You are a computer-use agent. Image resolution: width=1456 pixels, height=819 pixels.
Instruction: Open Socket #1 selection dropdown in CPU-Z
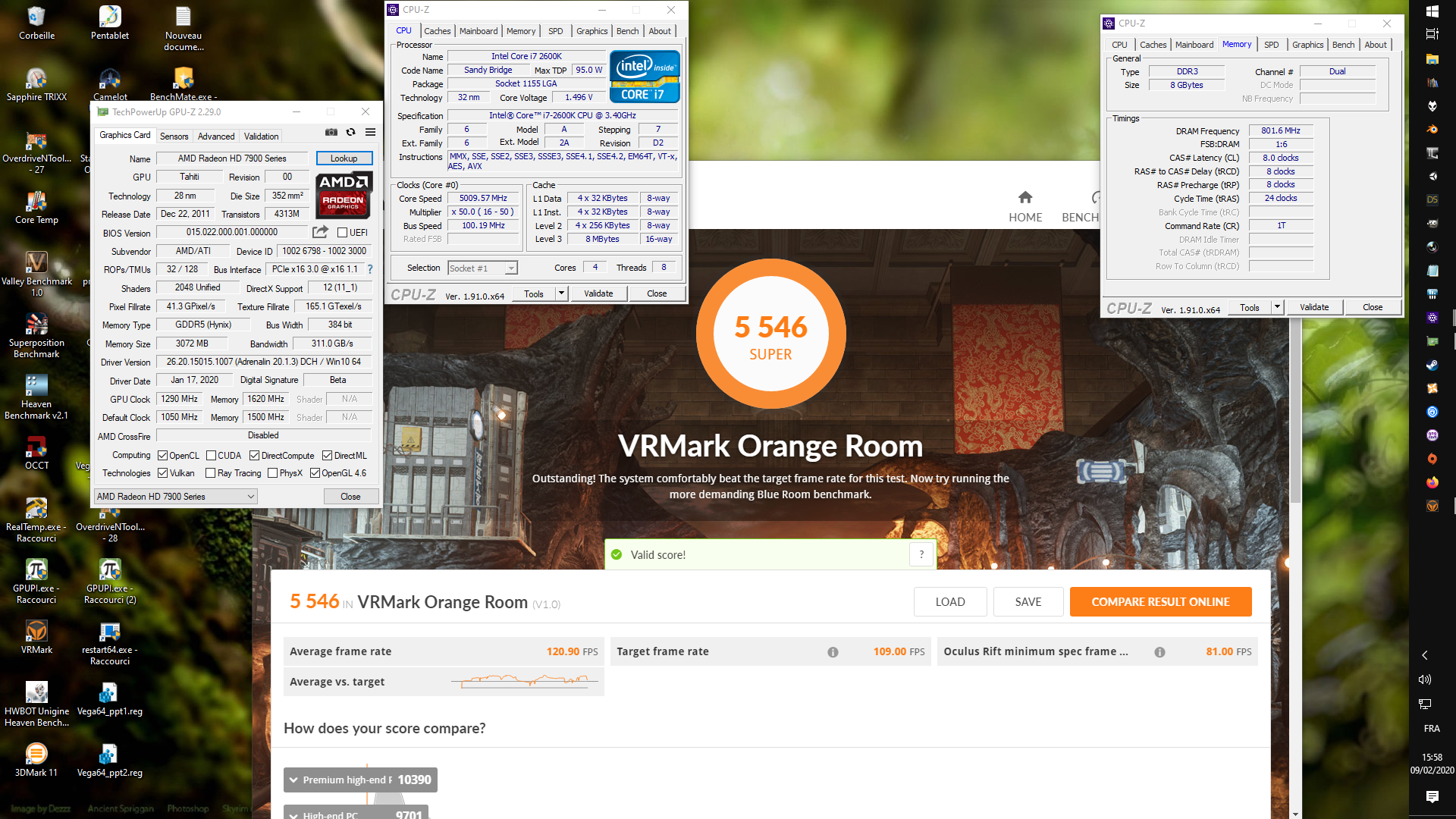pos(482,268)
